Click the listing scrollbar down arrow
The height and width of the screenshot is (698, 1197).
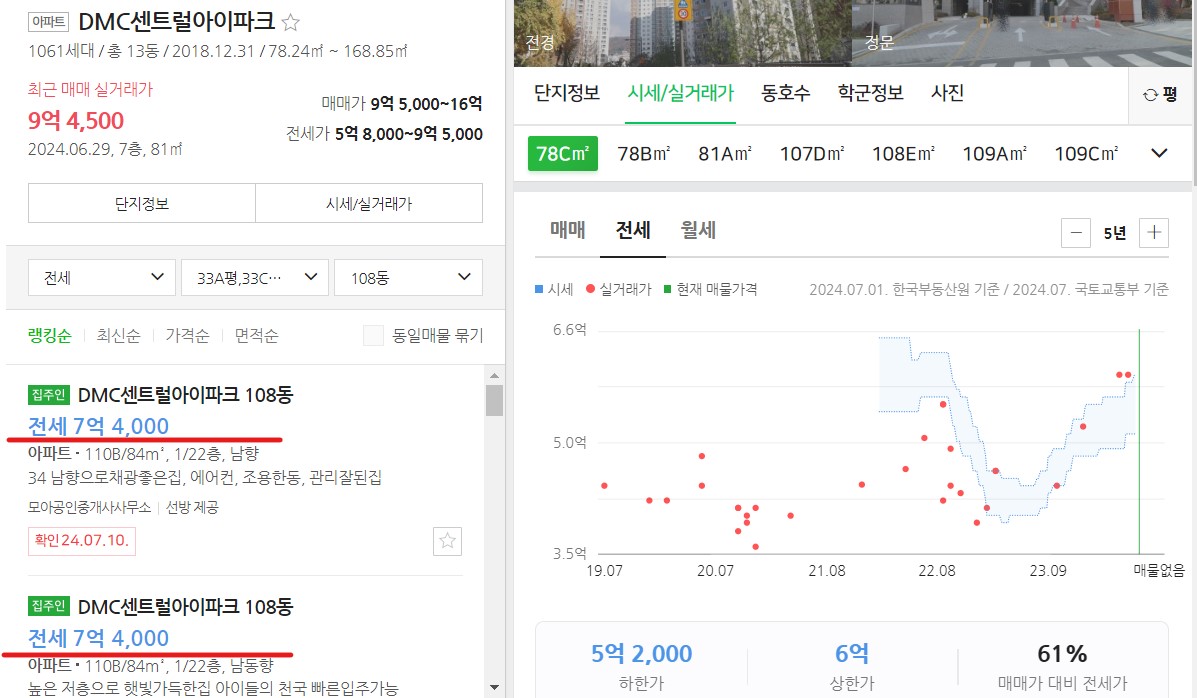pyautogui.click(x=494, y=687)
